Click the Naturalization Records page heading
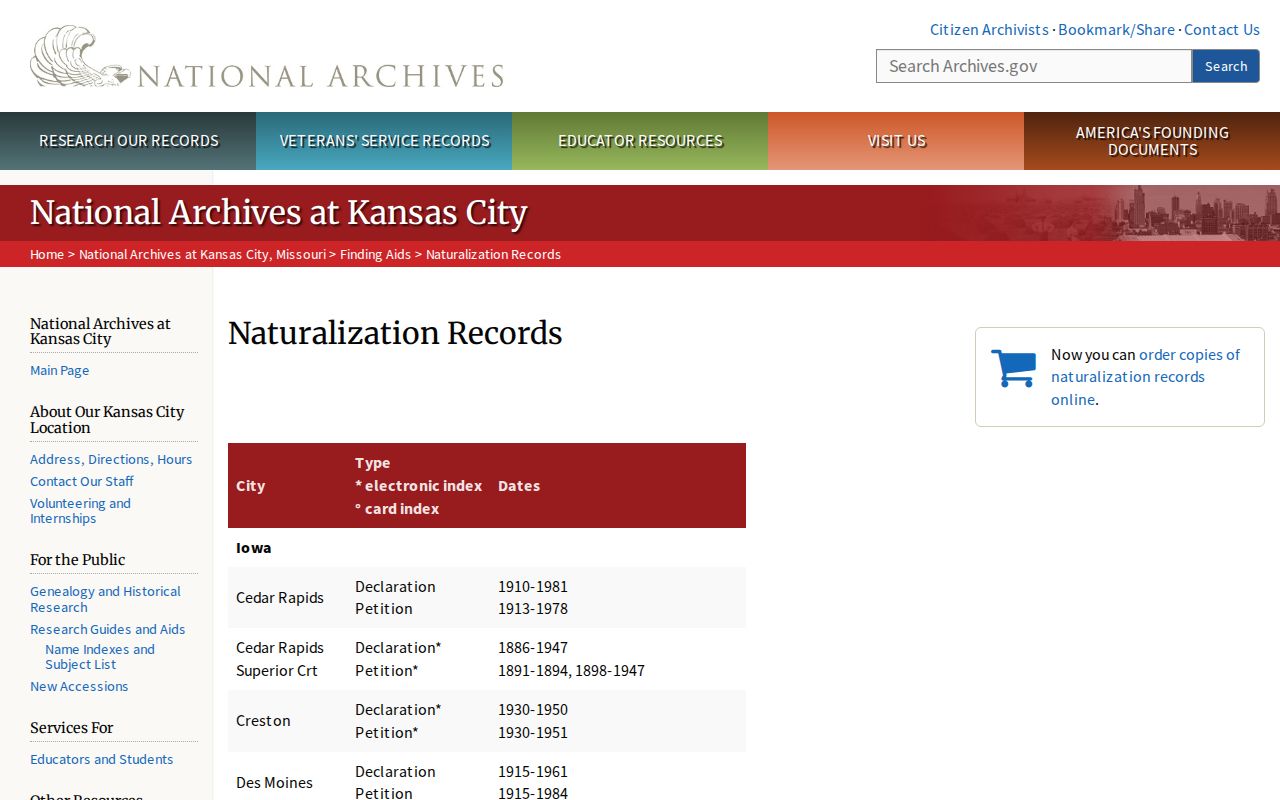The height and width of the screenshot is (800, 1280). click(395, 333)
